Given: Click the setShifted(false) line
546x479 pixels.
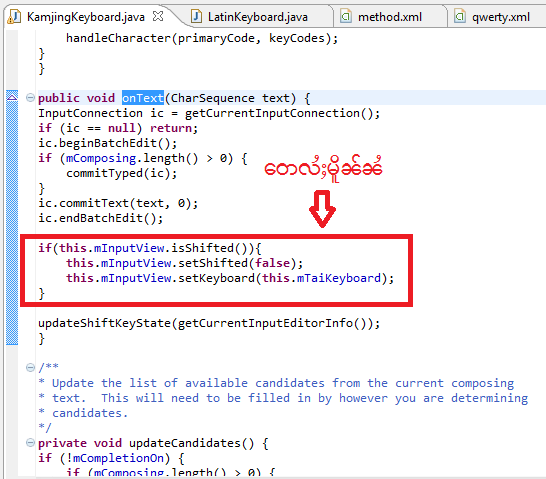Looking at the screenshot, I should [x=185, y=263].
